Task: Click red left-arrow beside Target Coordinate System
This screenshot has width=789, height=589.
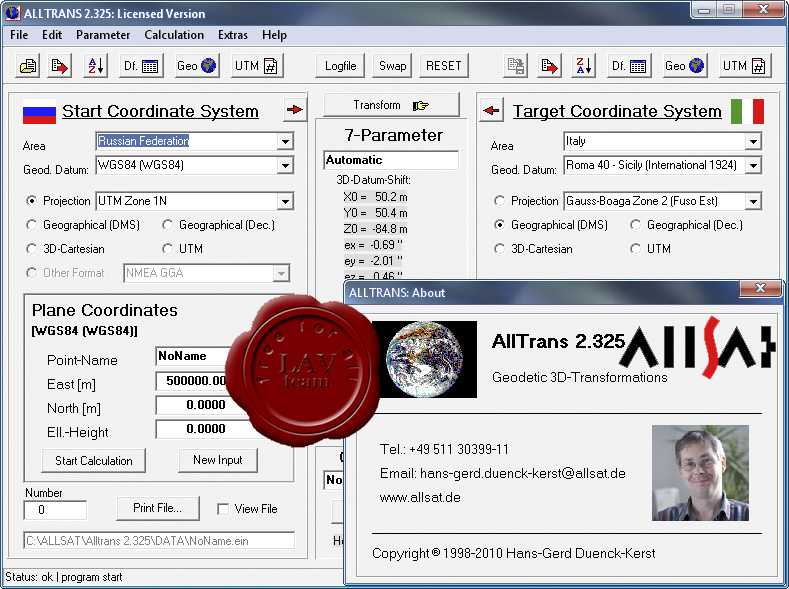Action: point(491,110)
